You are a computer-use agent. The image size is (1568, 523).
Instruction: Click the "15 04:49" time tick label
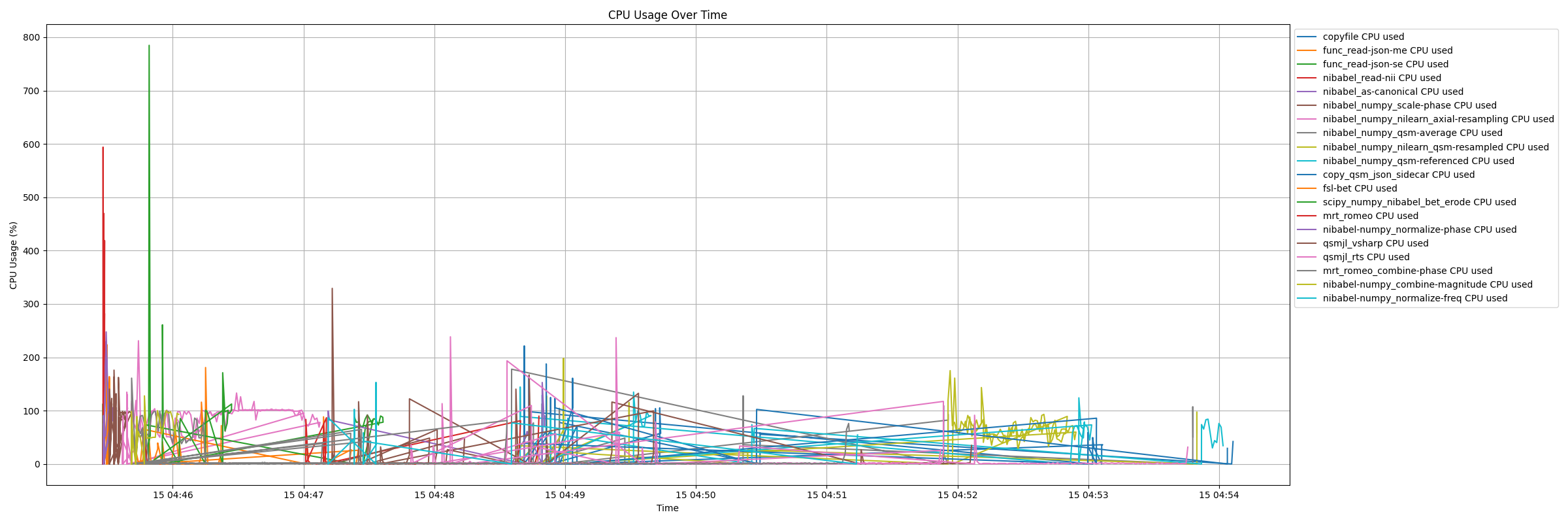[x=565, y=495]
